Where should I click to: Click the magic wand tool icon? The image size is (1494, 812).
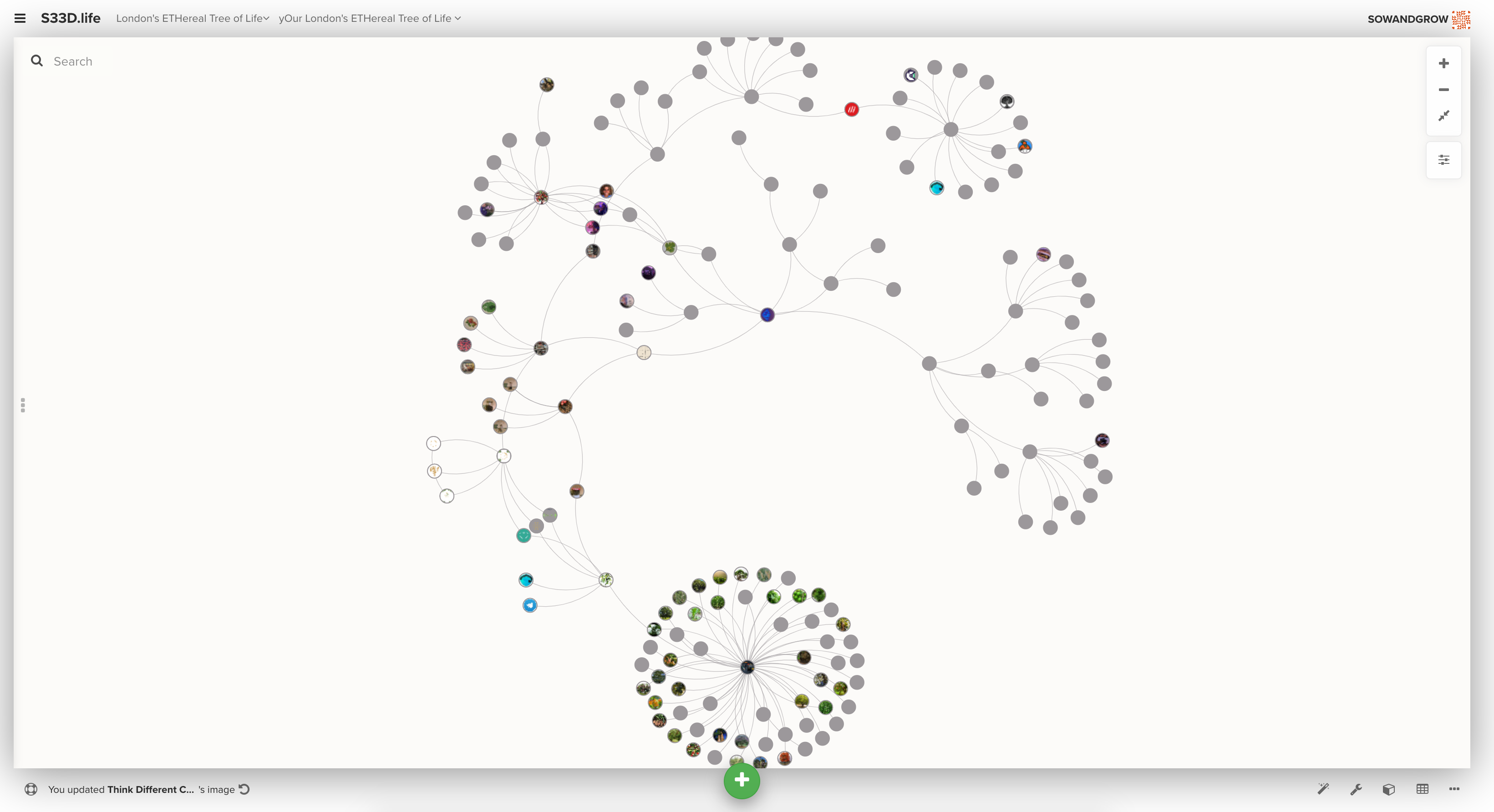[1323, 789]
